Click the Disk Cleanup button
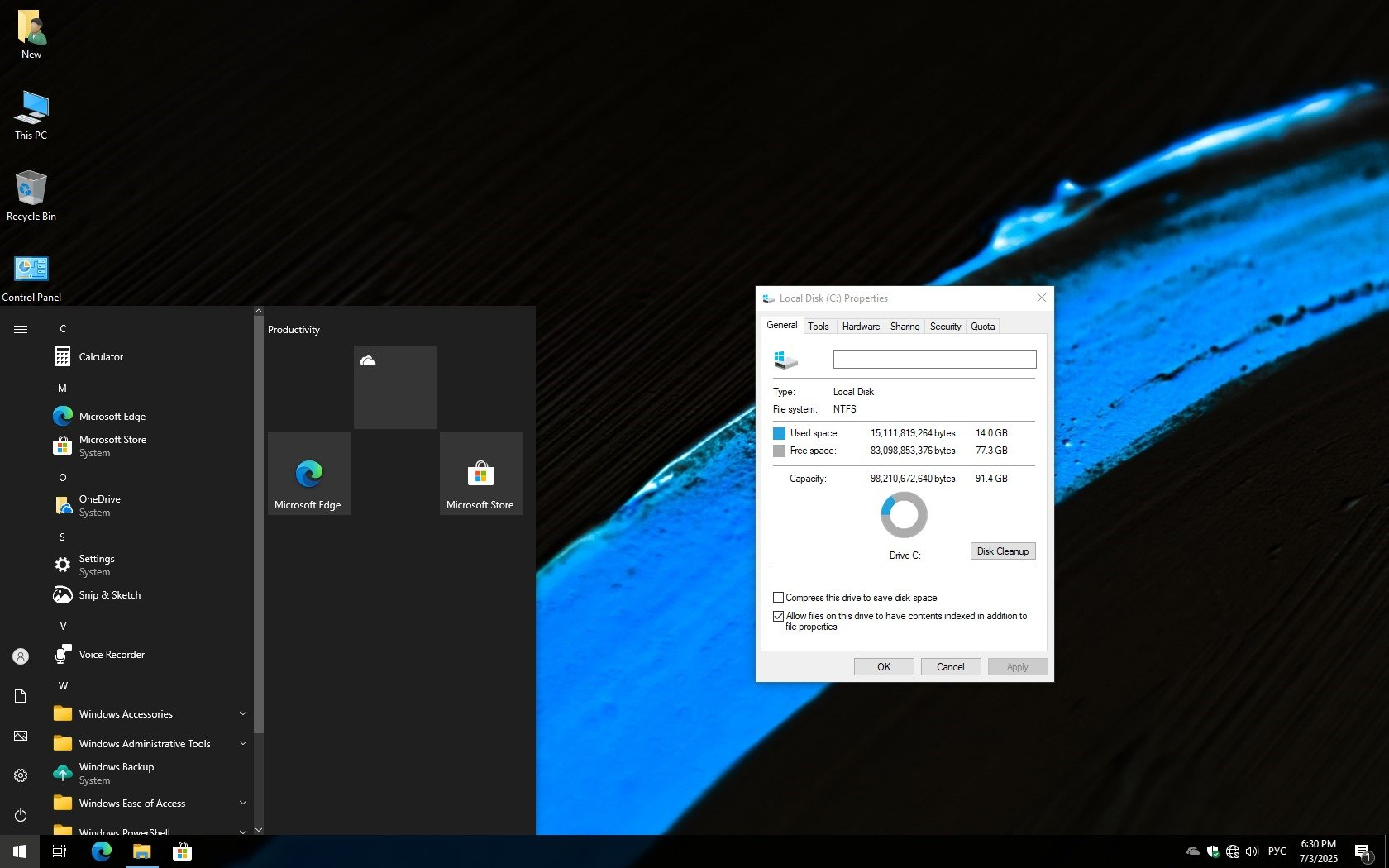This screenshot has height=868, width=1389. coord(1002,551)
